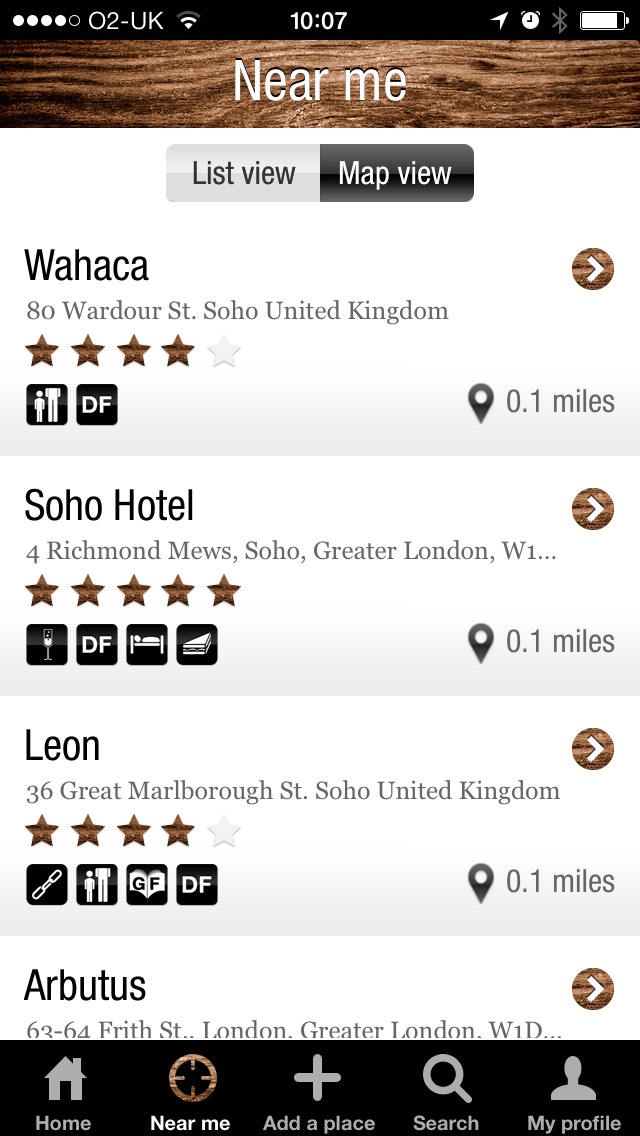Screen dimensions: 640x1136
Task: Tap the champagne glass icon for Soho Hotel
Action: coord(46,644)
